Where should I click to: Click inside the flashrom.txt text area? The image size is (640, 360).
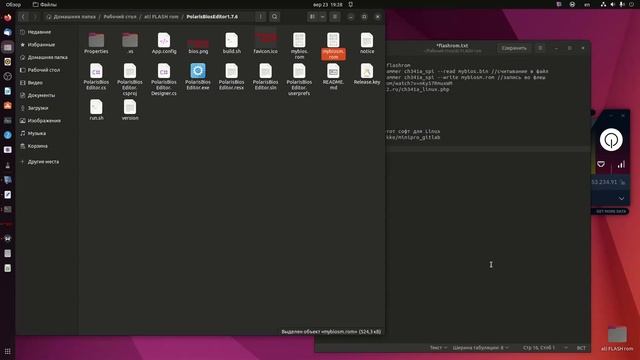488,245
